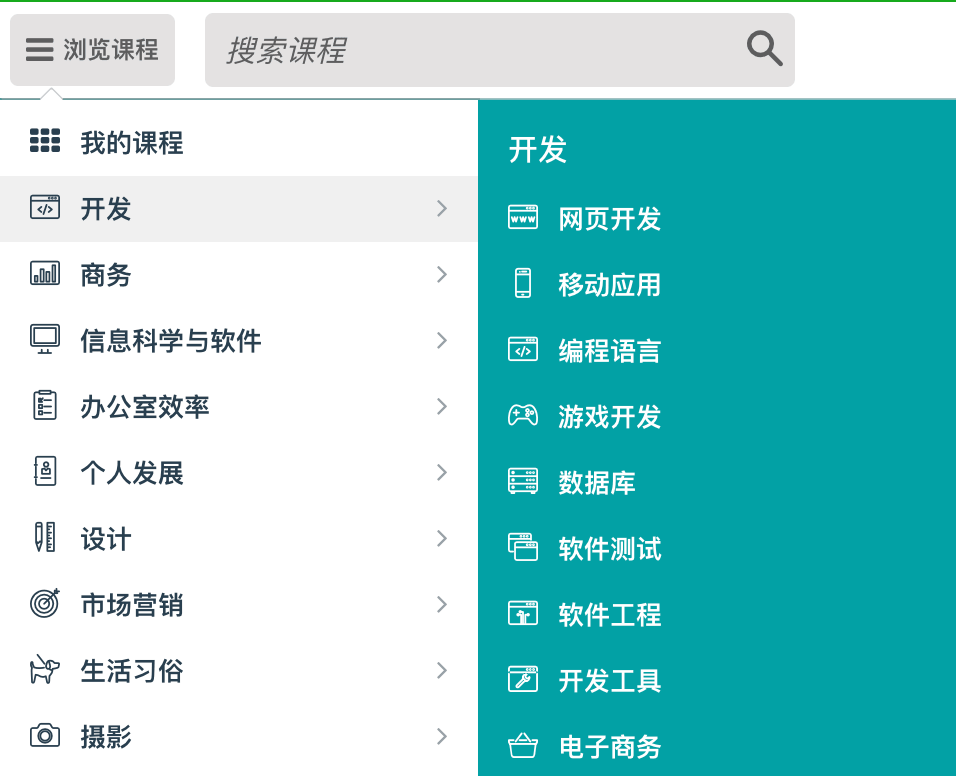
Task: Click the 市场营销 target icon
Action: tap(45, 603)
